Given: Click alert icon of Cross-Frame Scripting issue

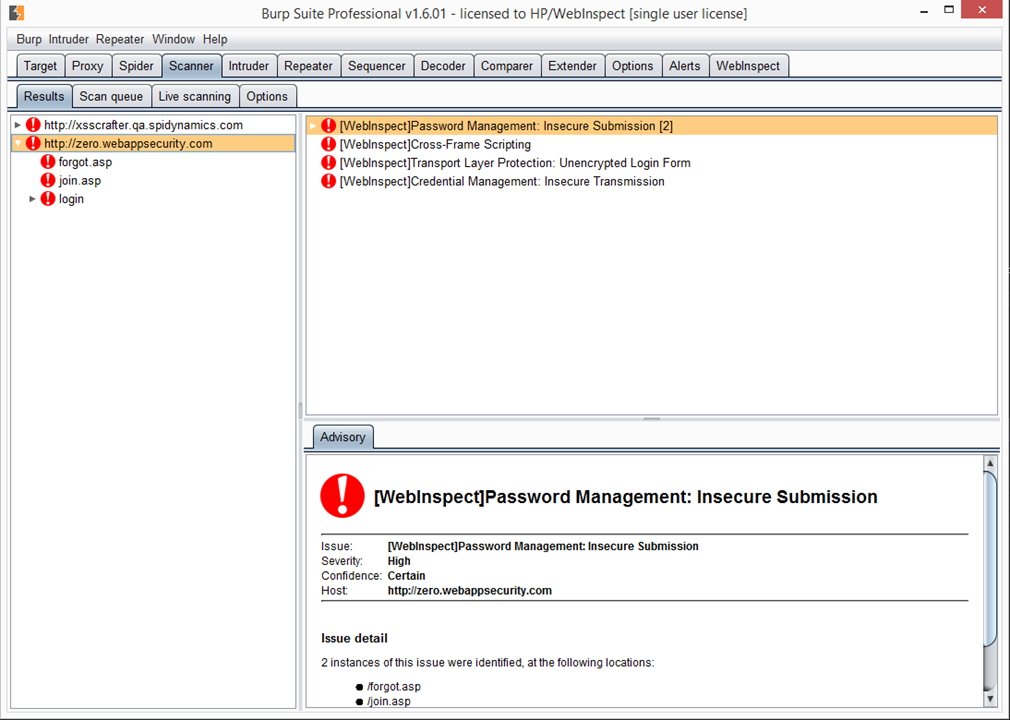Looking at the screenshot, I should tap(329, 144).
